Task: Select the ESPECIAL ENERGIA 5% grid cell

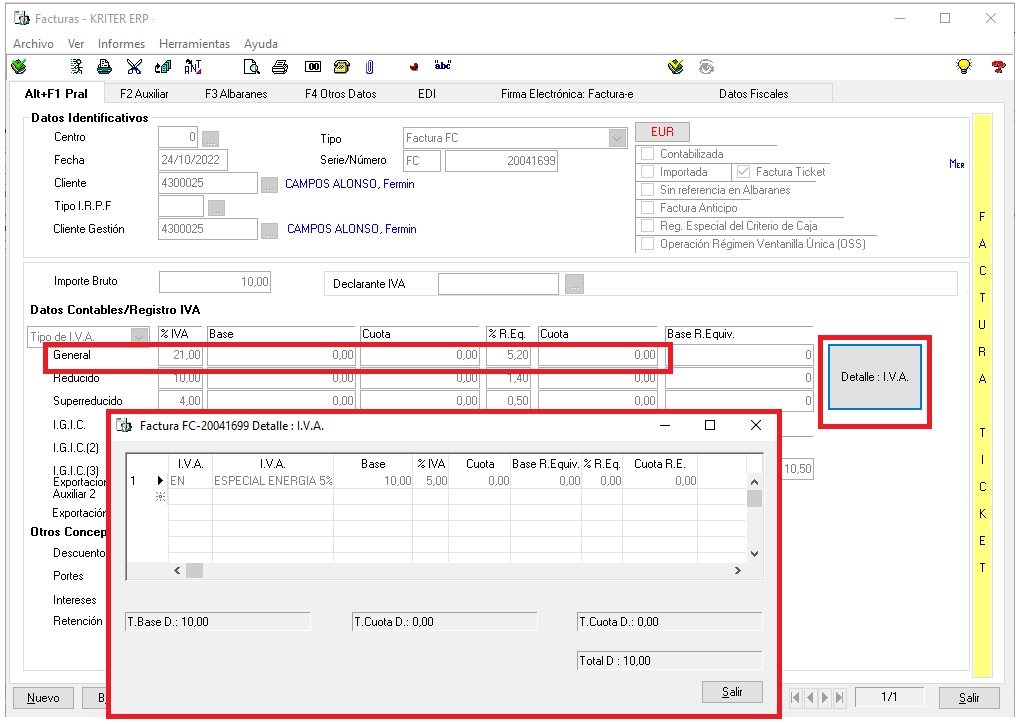Action: pos(273,481)
